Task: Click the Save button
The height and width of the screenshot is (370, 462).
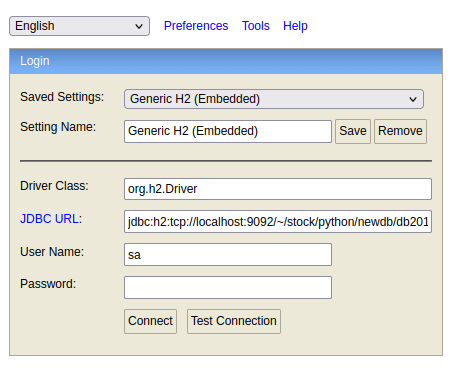Action: click(353, 131)
